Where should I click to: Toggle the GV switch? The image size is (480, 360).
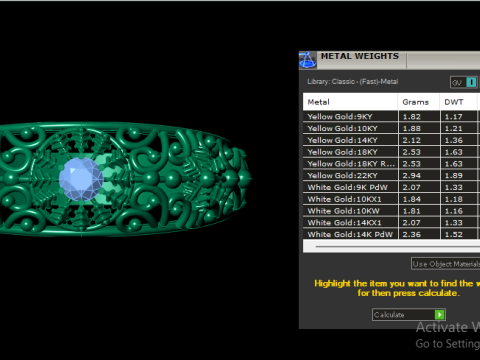[x=464, y=82]
